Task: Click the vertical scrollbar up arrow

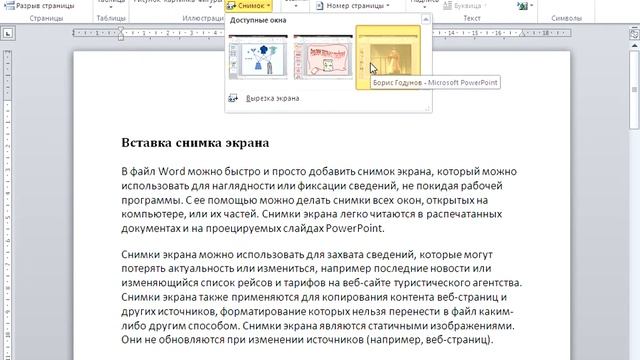Action: pos(634,46)
